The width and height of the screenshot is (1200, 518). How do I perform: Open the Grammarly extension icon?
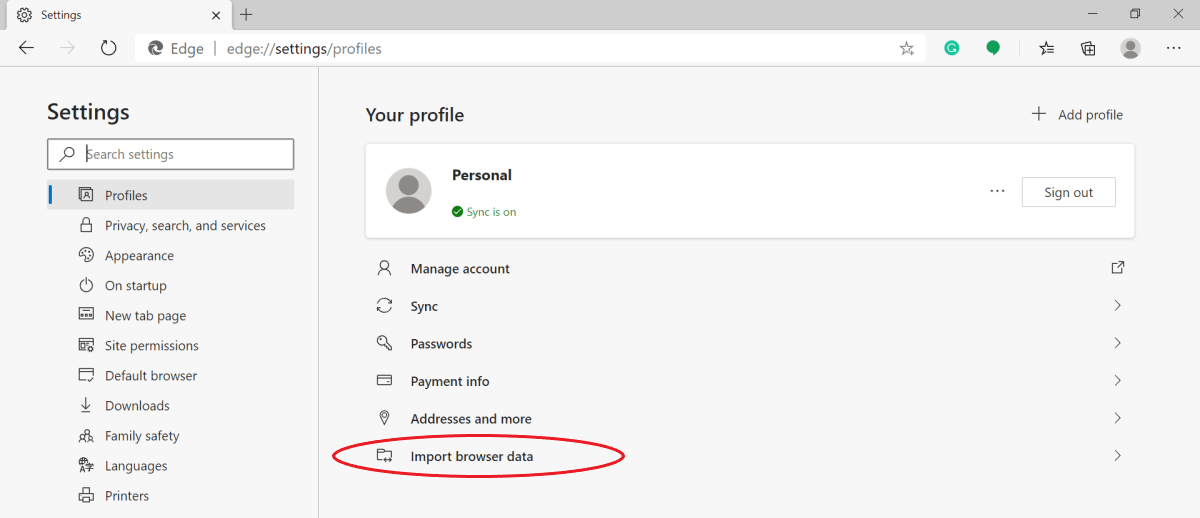pos(952,48)
